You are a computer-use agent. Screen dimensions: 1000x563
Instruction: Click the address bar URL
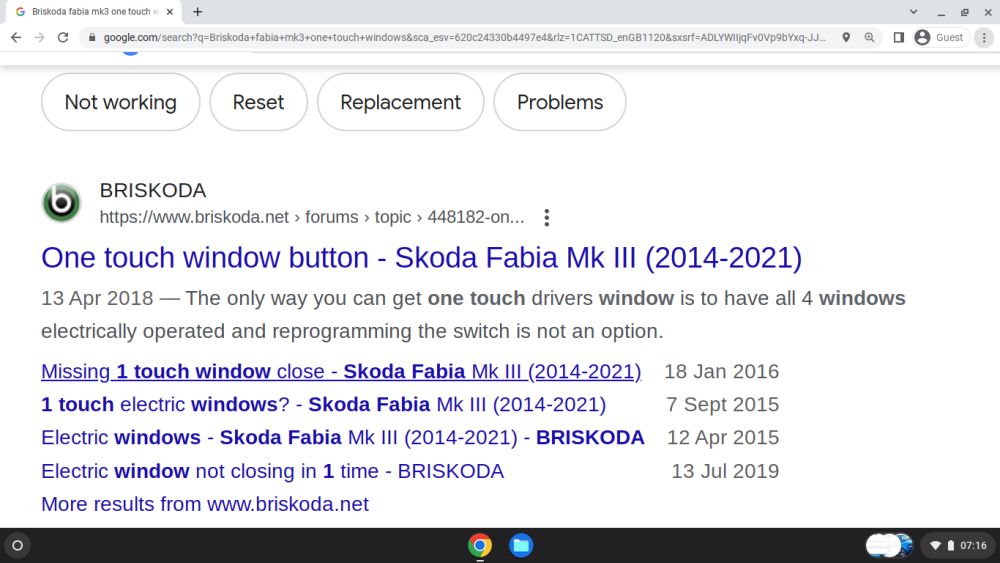coord(464,38)
